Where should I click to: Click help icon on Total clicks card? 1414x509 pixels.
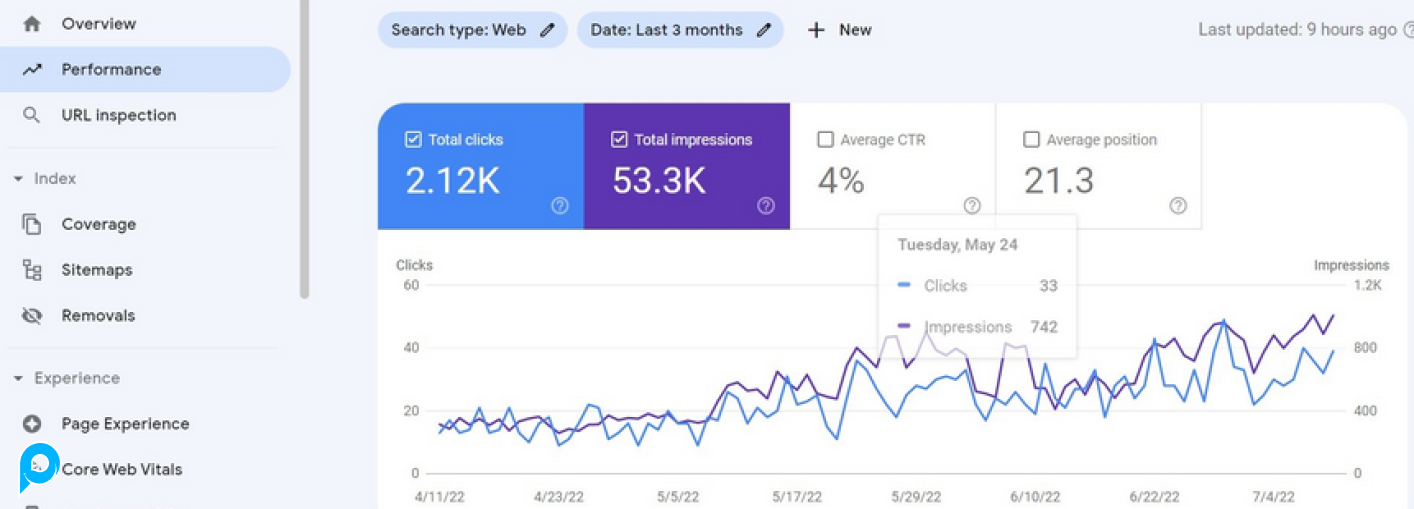(560, 205)
